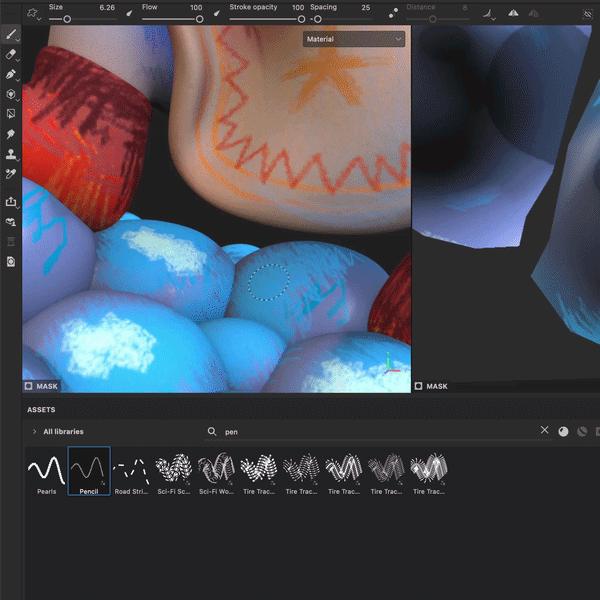Viewport: 600px width, 600px height.
Task: Select the Eraser tool
Action: 11,54
